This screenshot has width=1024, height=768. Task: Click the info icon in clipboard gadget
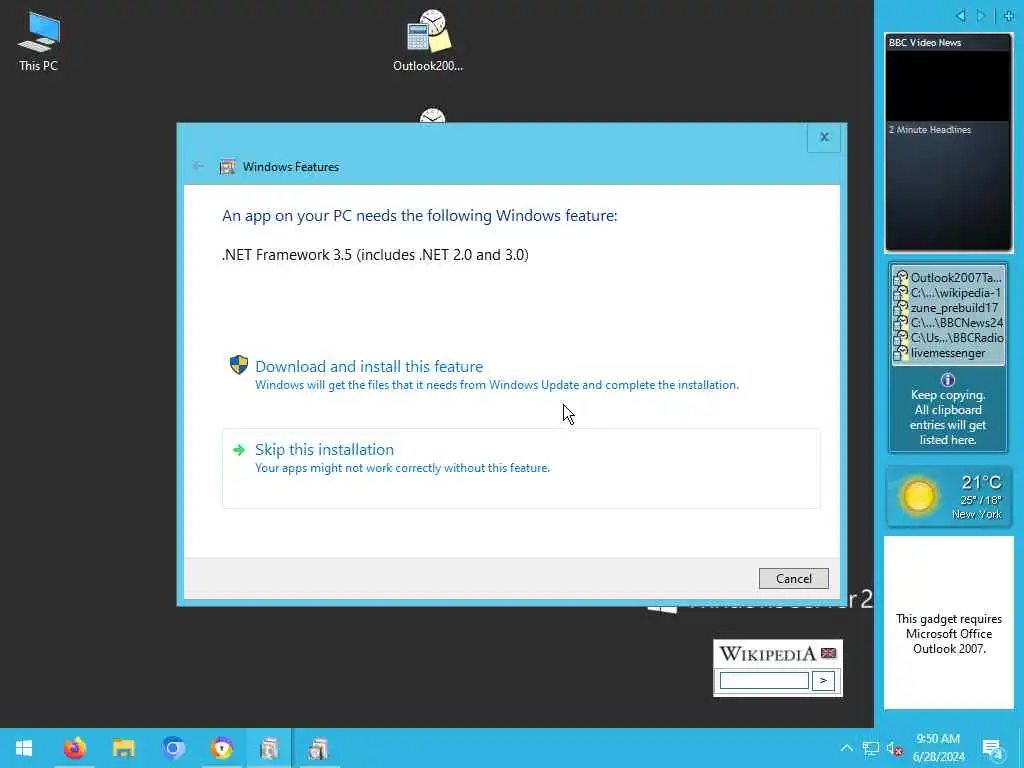948,379
